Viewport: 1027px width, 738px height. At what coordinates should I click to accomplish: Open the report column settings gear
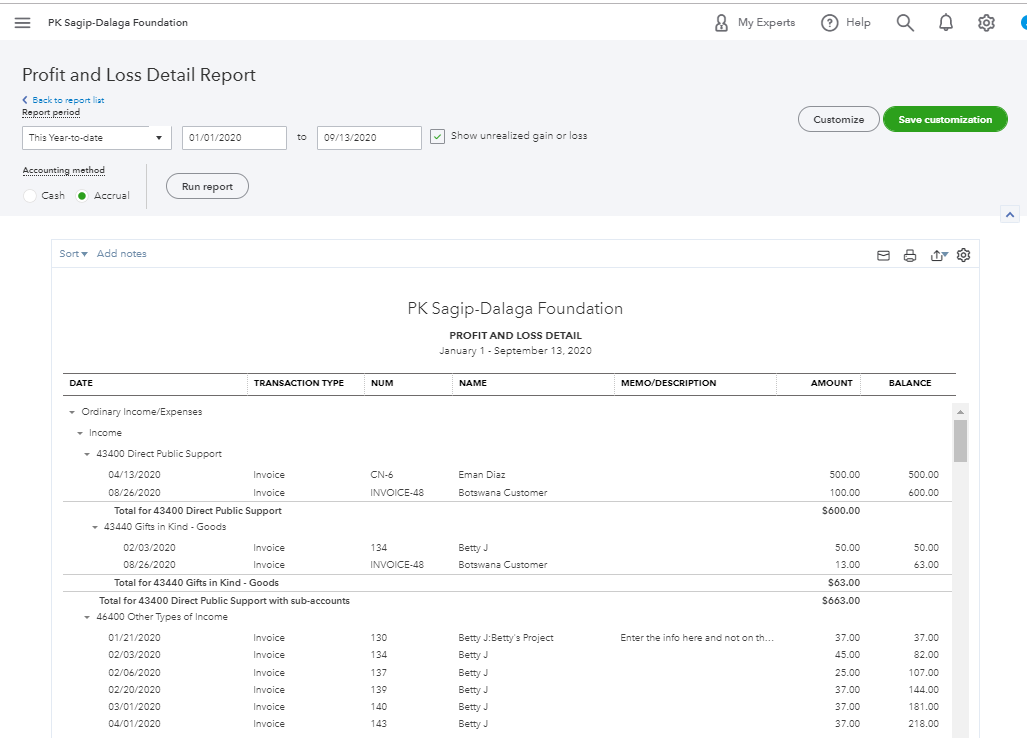coord(963,255)
